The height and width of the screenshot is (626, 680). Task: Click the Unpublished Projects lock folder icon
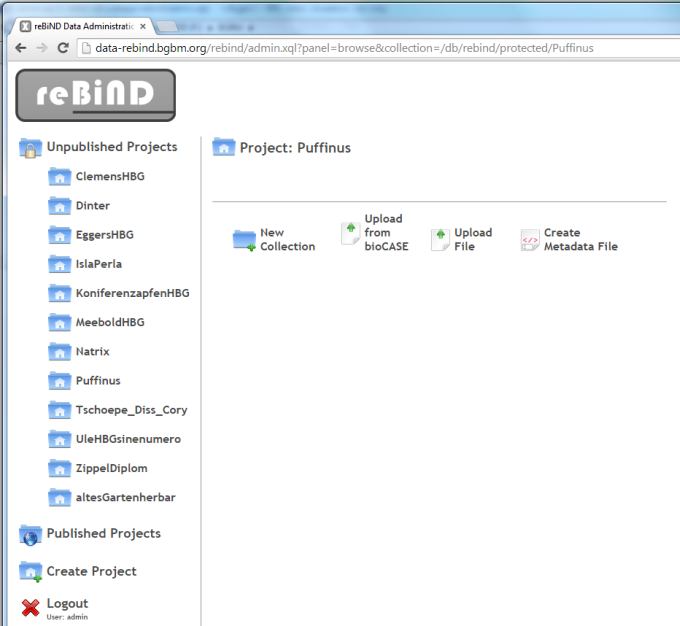pos(30,148)
